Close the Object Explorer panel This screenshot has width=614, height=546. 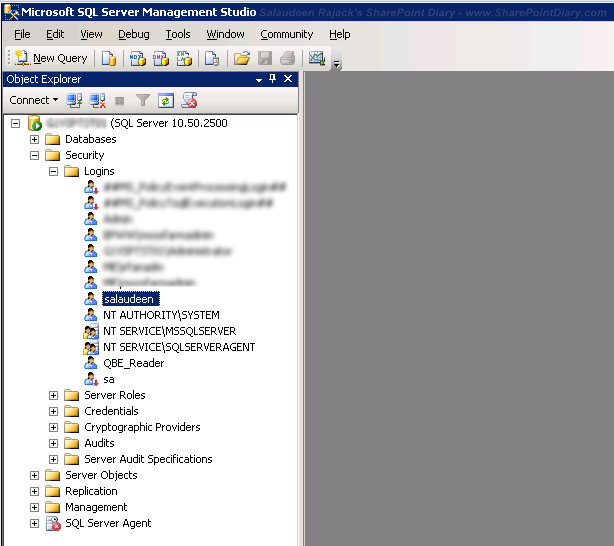pos(288,79)
